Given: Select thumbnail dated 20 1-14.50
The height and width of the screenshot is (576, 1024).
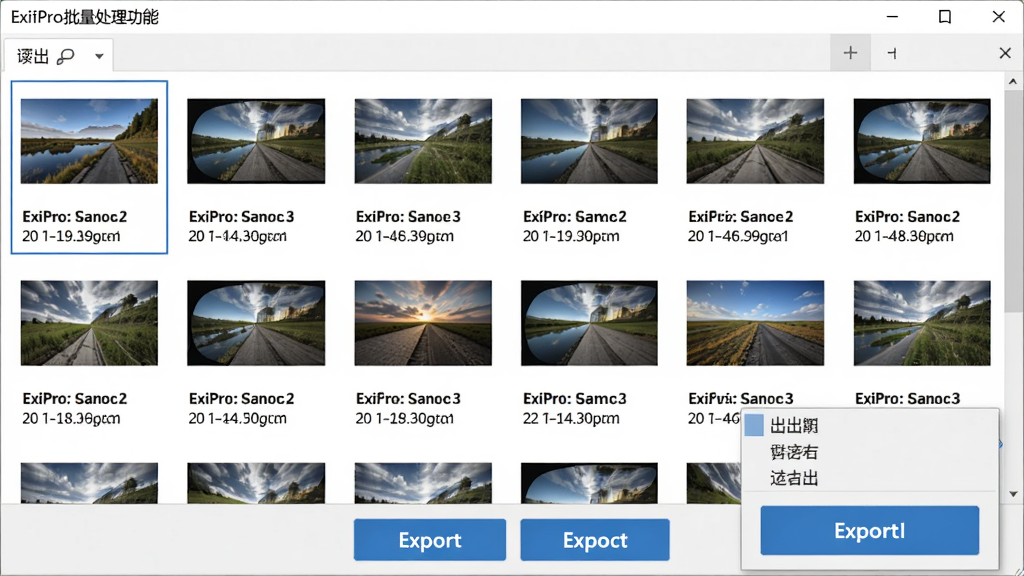Looking at the screenshot, I should pyautogui.click(x=256, y=323).
